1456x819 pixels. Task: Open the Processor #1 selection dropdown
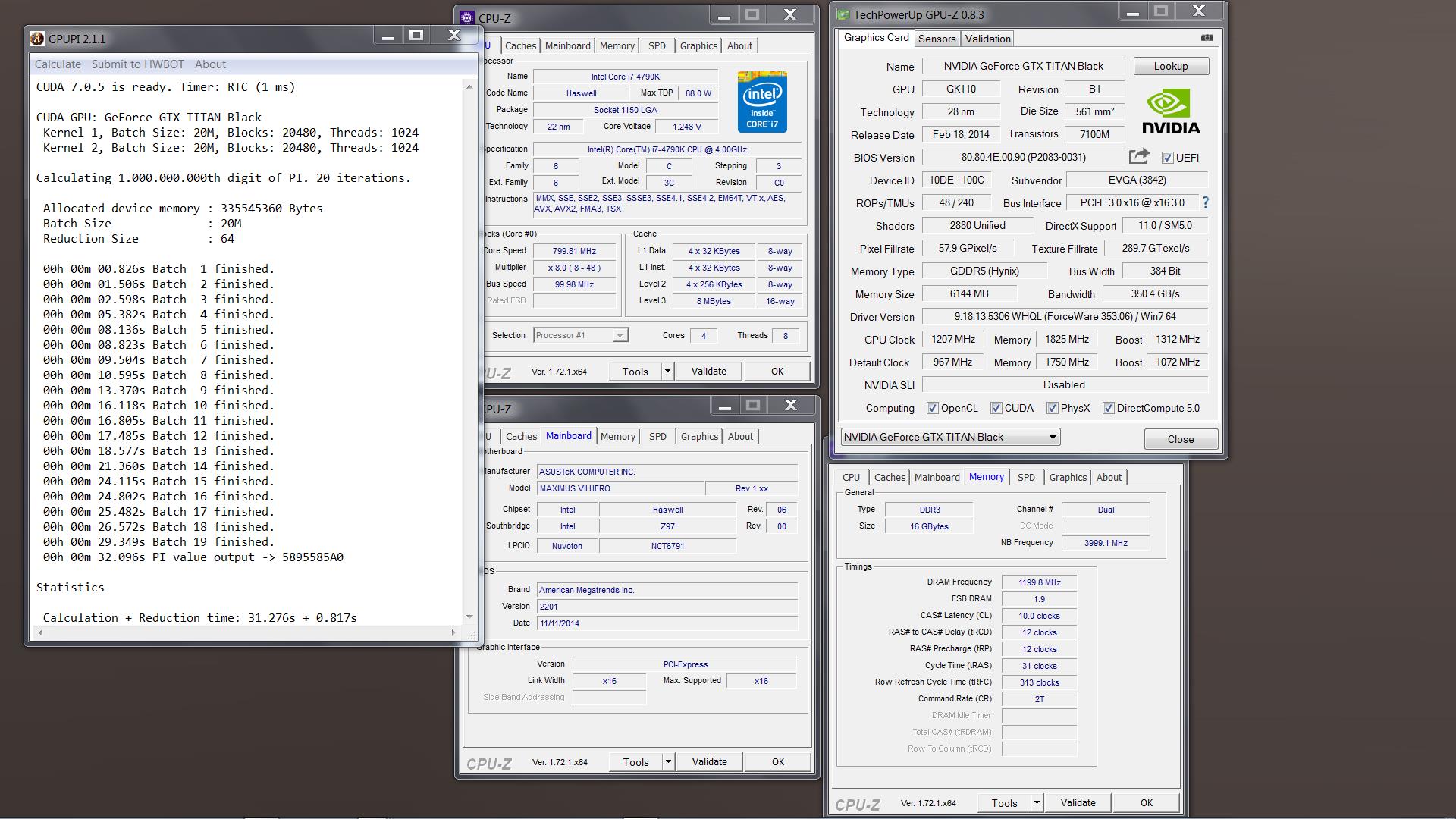click(x=581, y=335)
